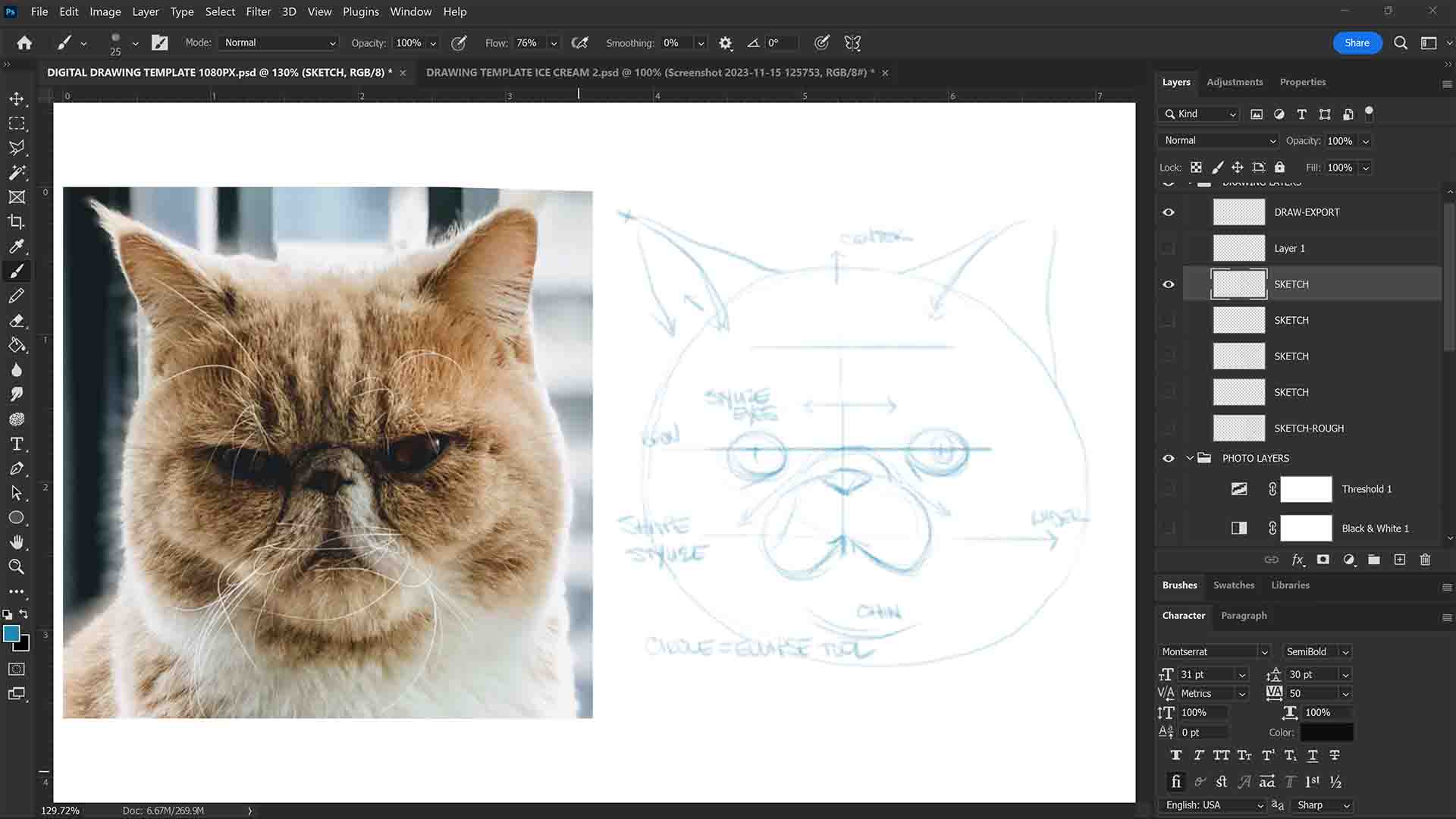This screenshot has width=1456, height=819.
Task: Select the Smudge tool
Action: (17, 394)
